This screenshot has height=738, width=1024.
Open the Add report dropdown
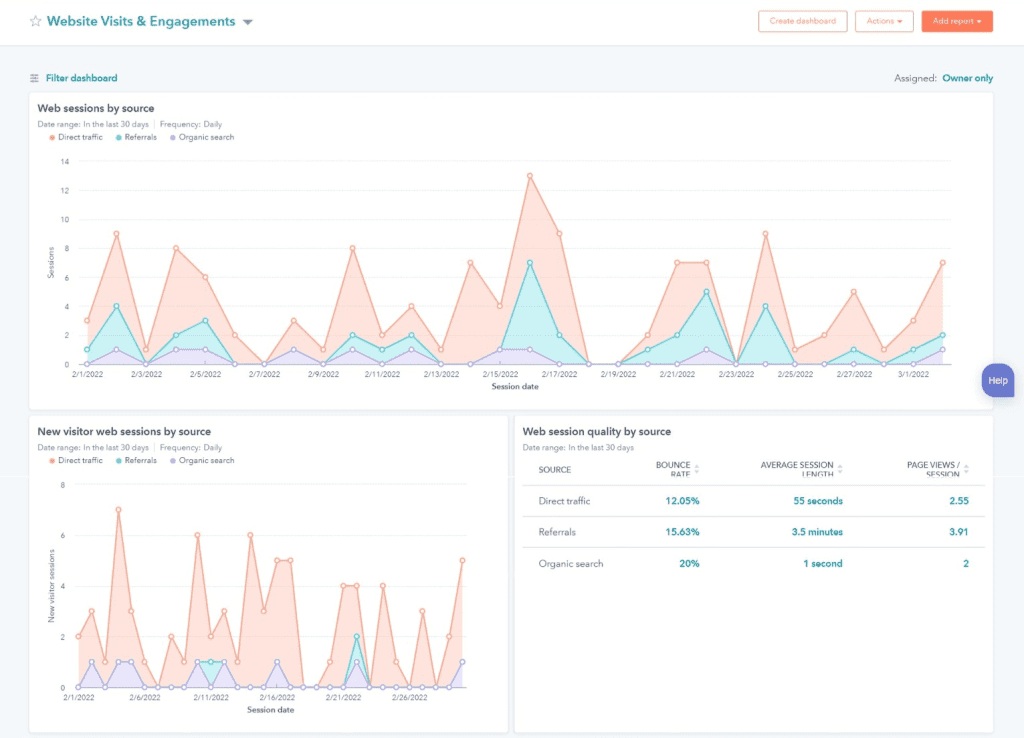click(x=956, y=20)
